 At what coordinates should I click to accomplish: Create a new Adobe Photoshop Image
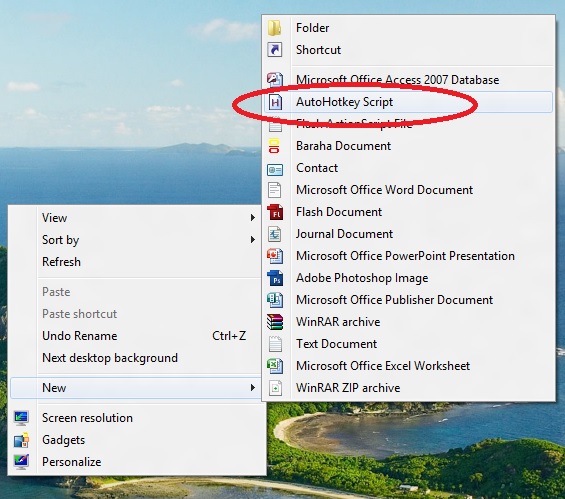(x=409, y=278)
